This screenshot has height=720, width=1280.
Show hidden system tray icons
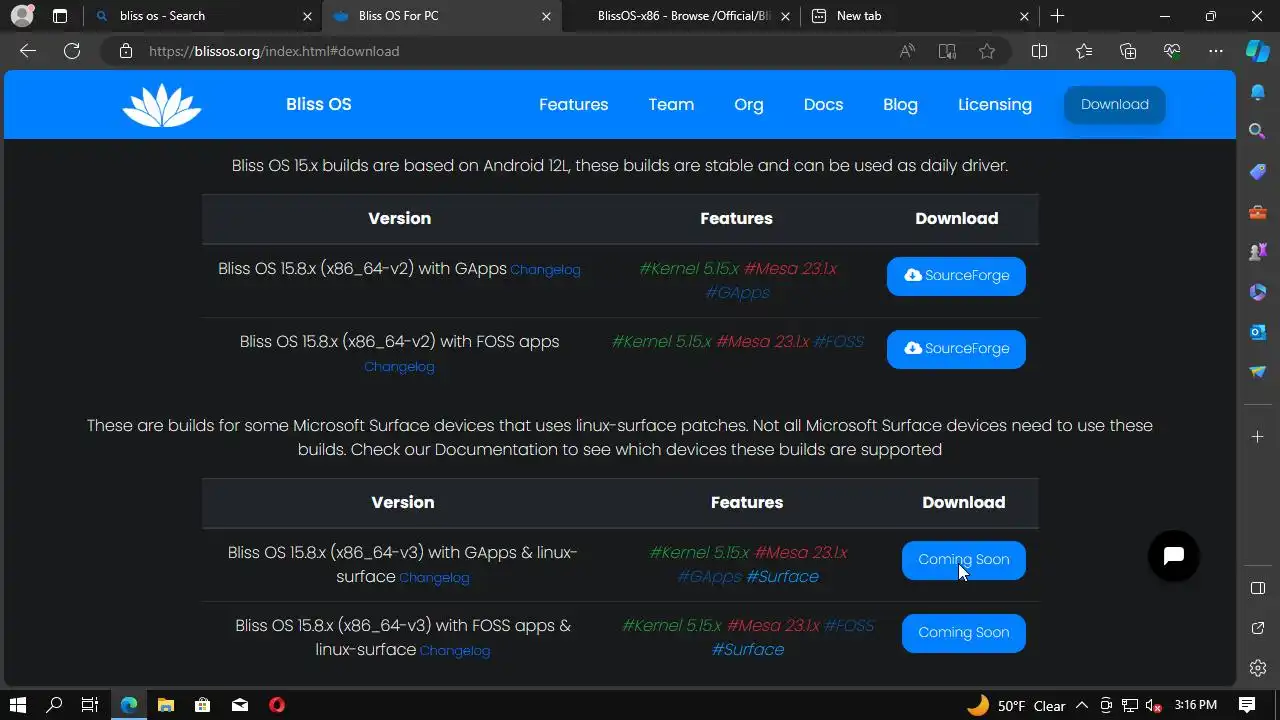tap(1082, 705)
